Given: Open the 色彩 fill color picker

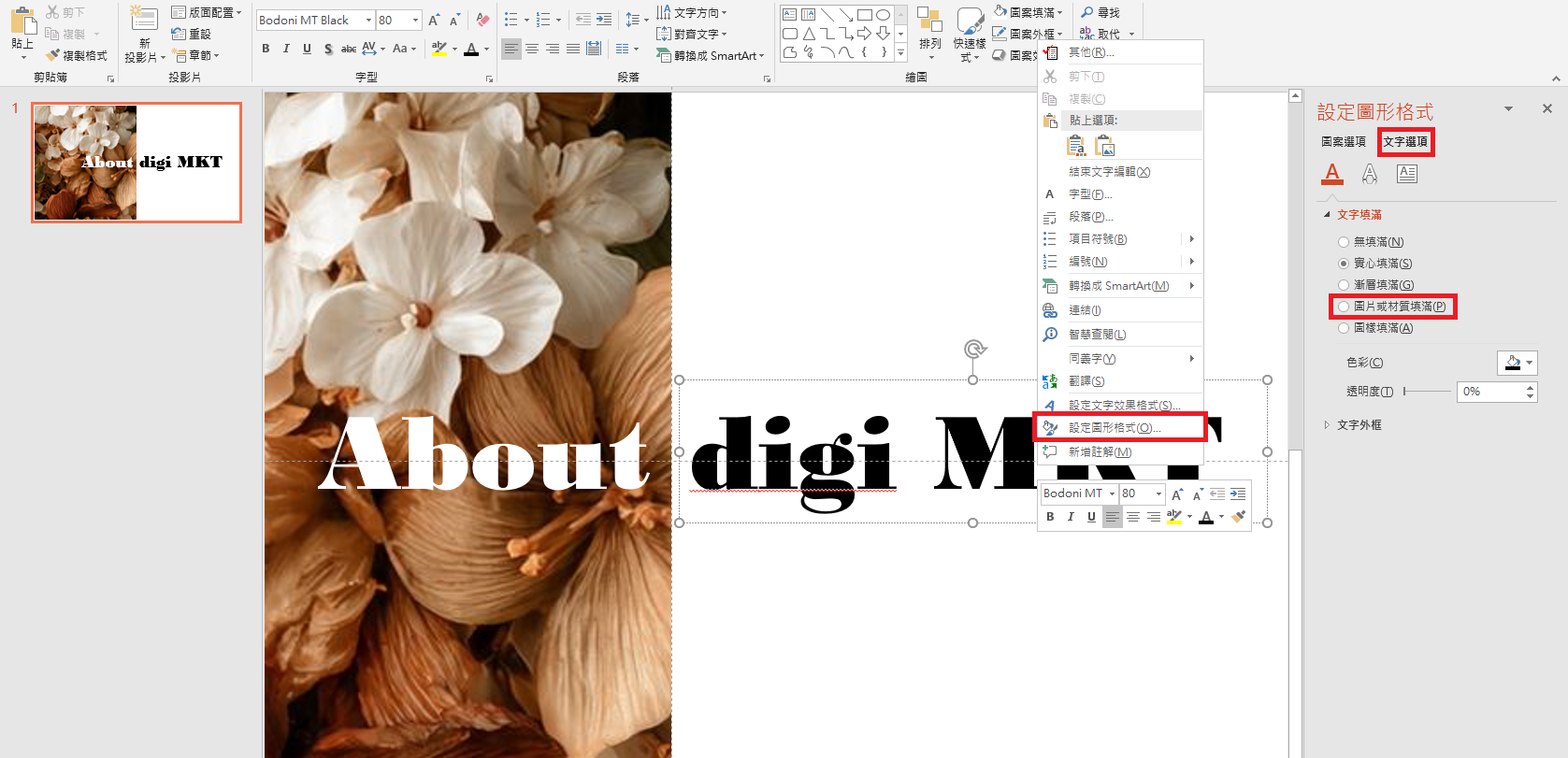Looking at the screenshot, I should (1517, 363).
